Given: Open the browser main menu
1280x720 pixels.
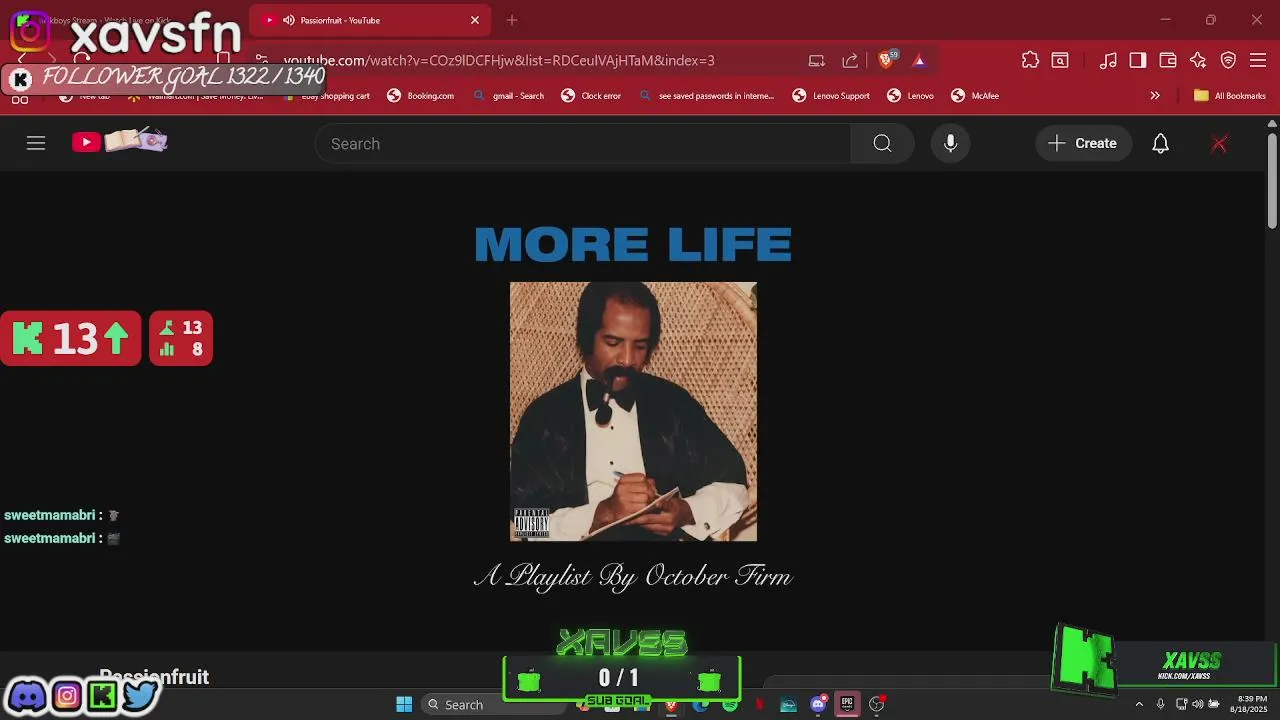Looking at the screenshot, I should 1259,60.
